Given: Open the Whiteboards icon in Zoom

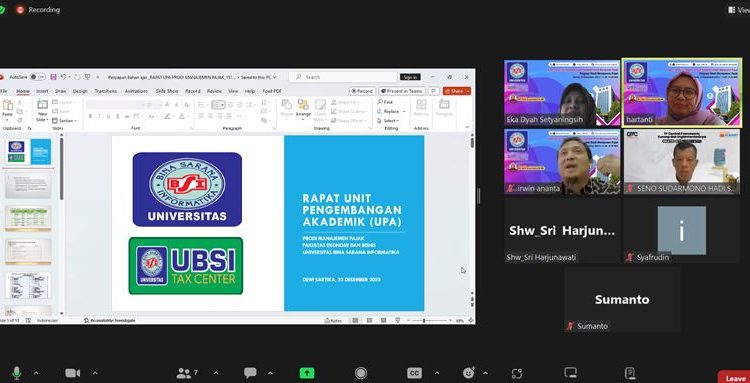Looking at the screenshot, I should tap(570, 373).
